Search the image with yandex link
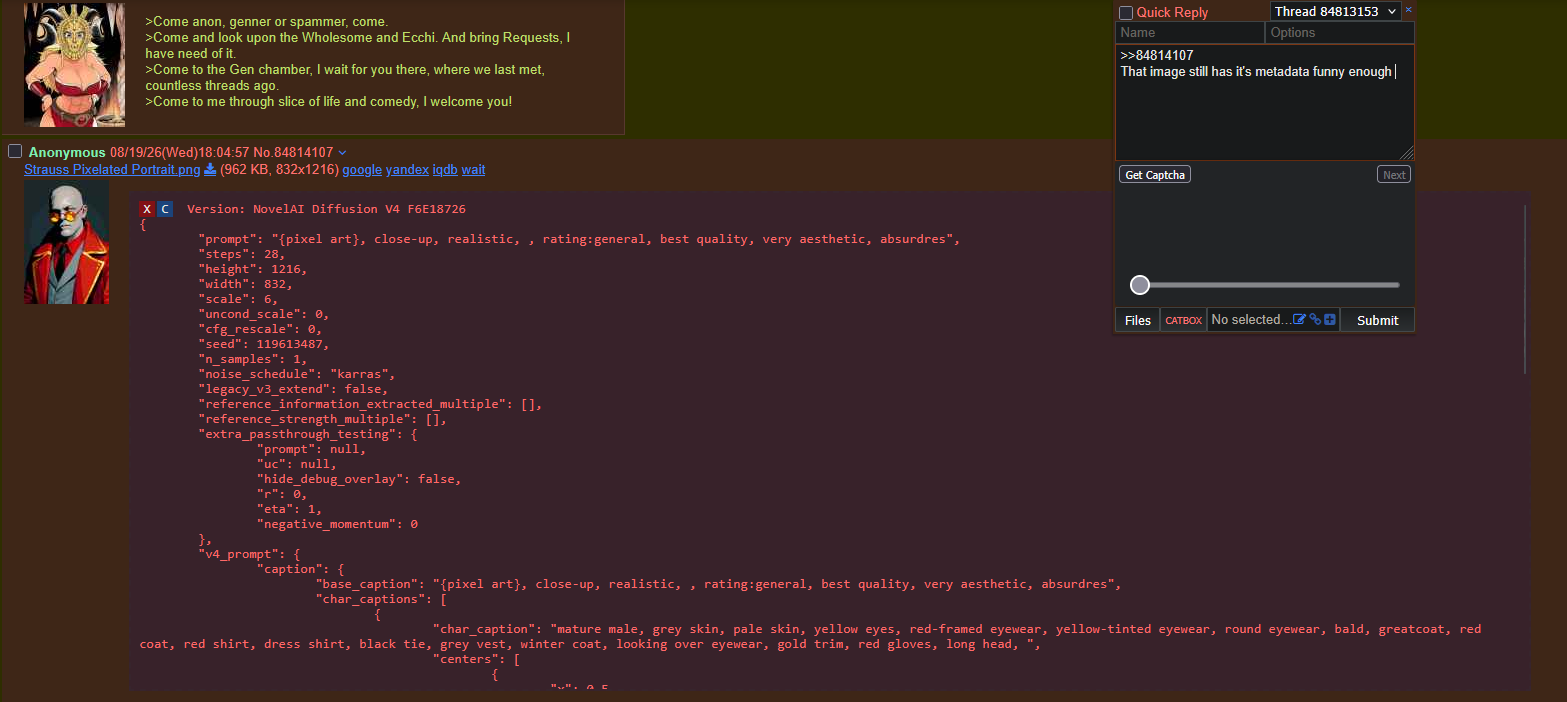The image size is (1567, 702). click(407, 170)
